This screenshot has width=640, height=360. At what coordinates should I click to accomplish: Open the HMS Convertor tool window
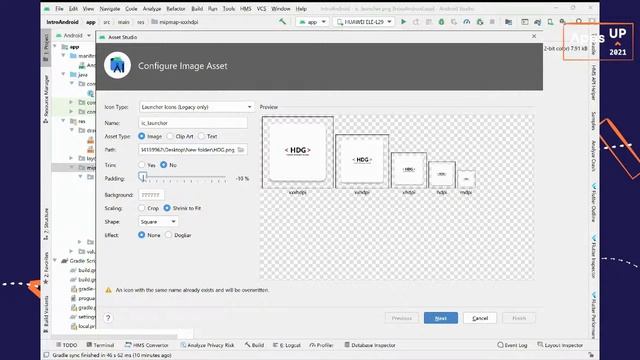point(147,345)
